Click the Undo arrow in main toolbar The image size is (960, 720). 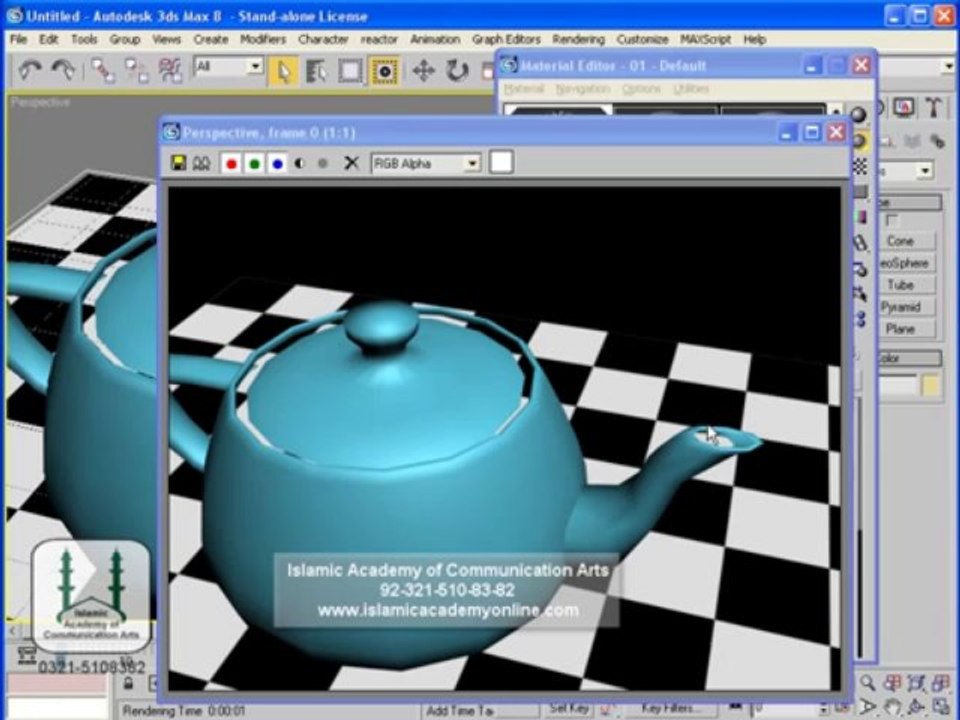point(29,70)
